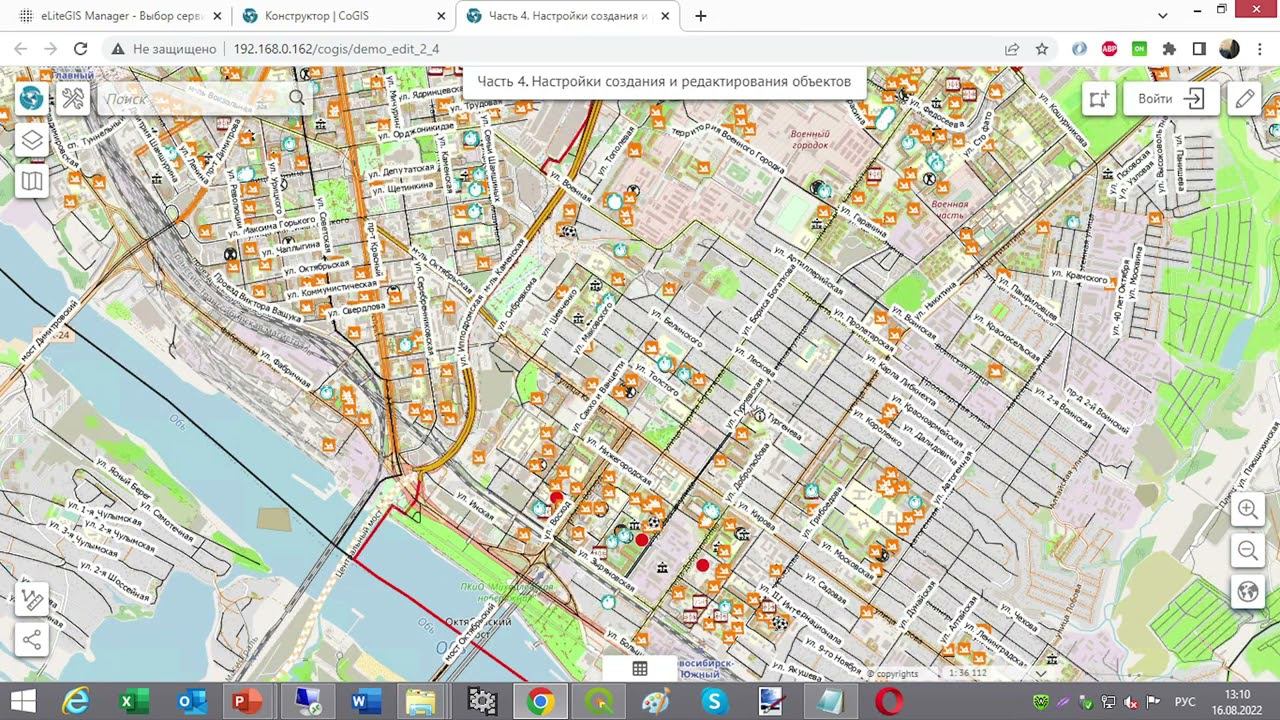Reset map to full extent globe
1280x720 pixels.
(1248, 592)
